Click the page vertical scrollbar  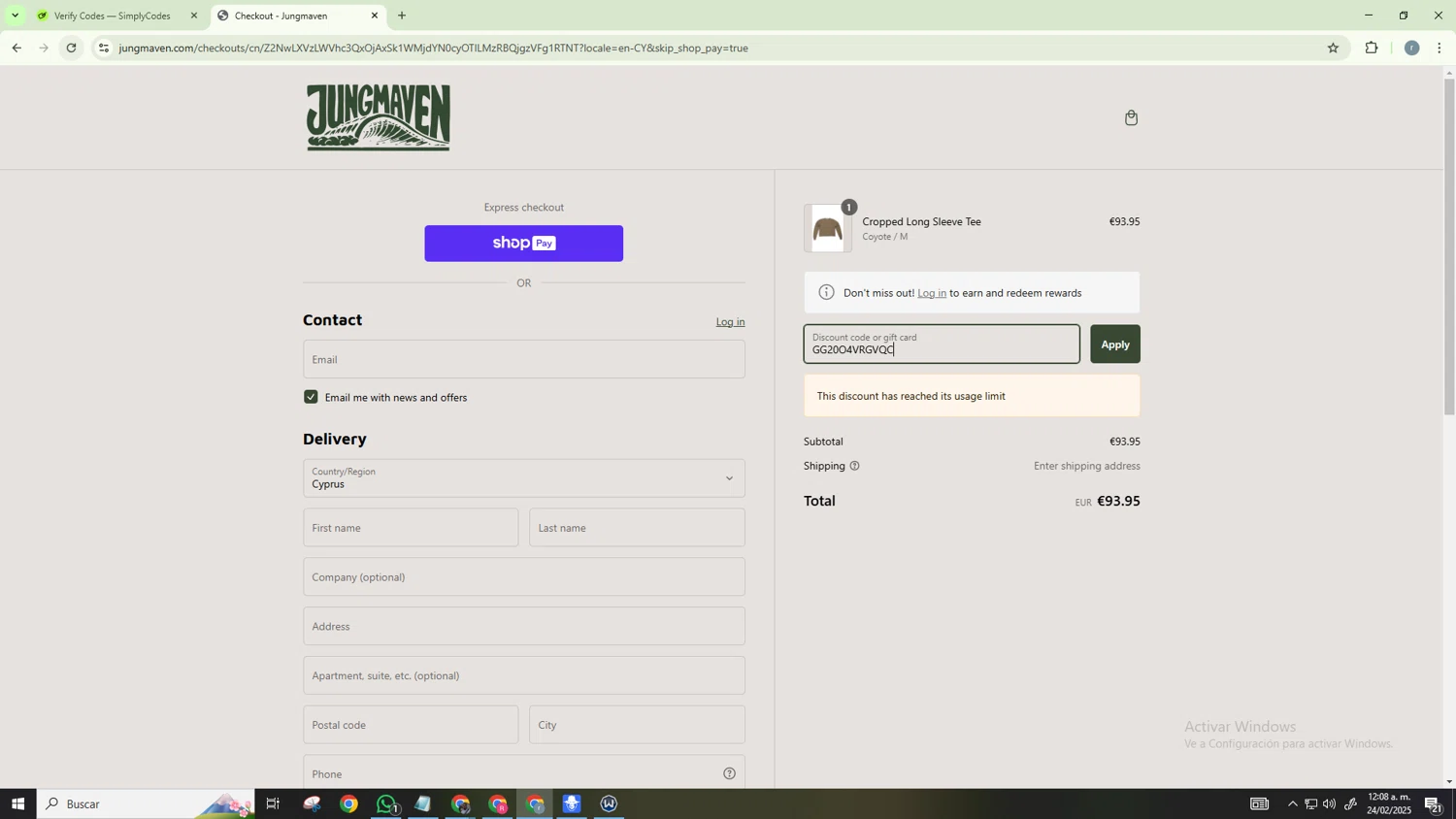(x=1449, y=247)
